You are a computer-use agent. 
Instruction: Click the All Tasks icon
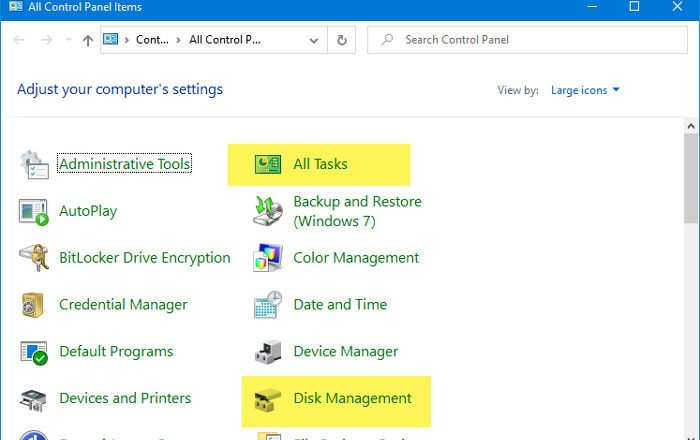coord(267,164)
